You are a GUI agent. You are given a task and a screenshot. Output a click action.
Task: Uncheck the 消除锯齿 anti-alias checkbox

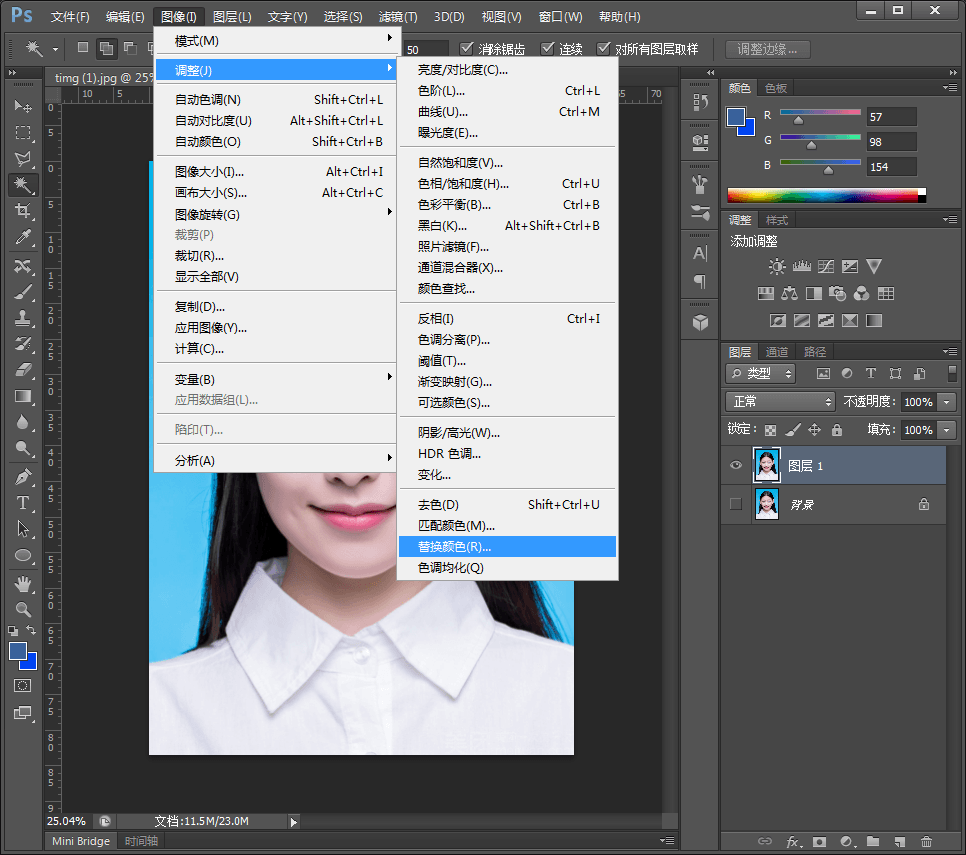[466, 48]
